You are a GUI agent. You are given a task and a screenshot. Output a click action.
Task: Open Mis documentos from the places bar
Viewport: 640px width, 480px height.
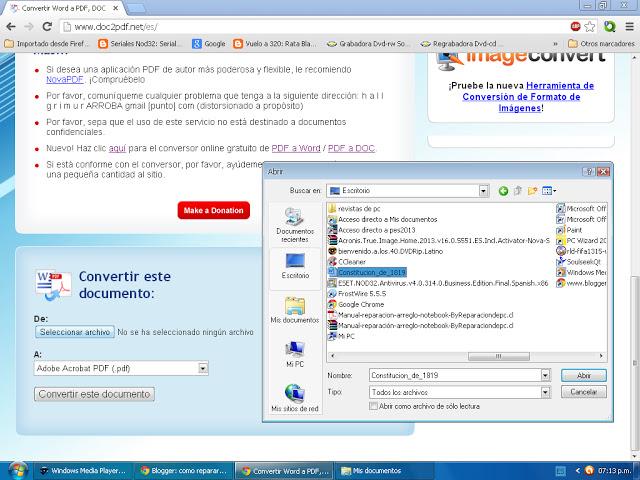(x=295, y=310)
